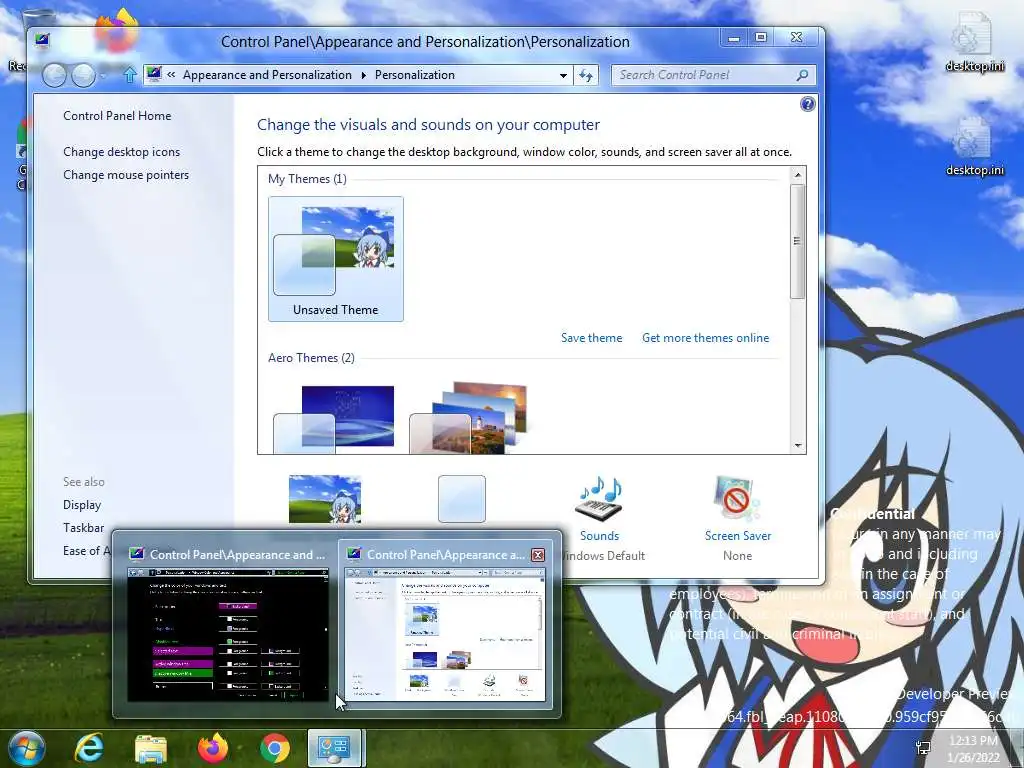Click the Forward navigation arrow
This screenshot has width=1024, height=768.
click(x=84, y=75)
